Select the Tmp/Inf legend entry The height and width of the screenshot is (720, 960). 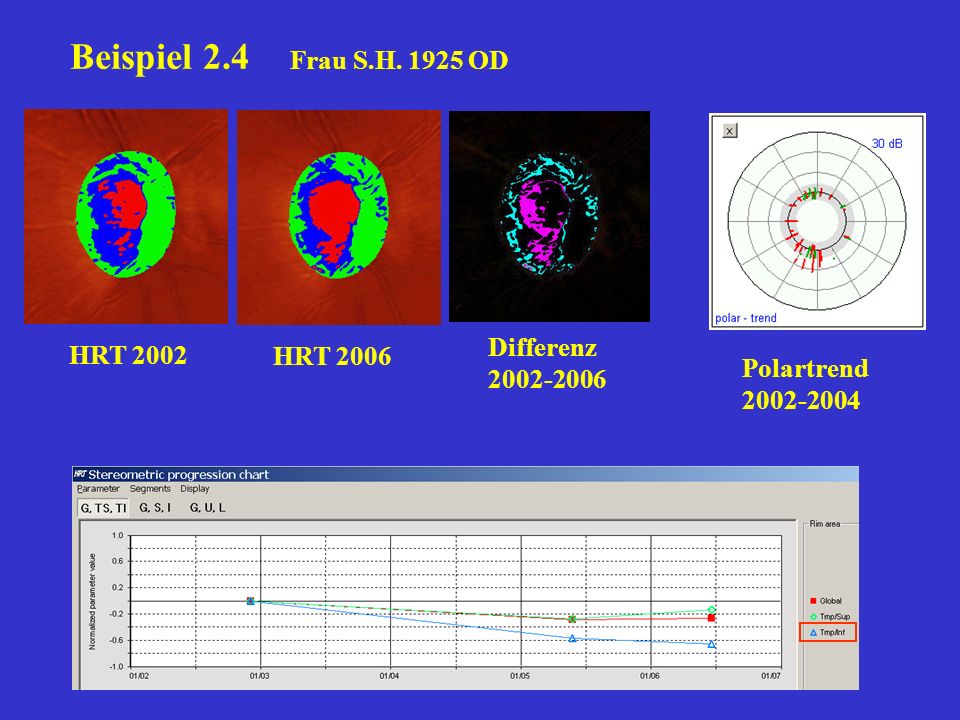[827, 632]
